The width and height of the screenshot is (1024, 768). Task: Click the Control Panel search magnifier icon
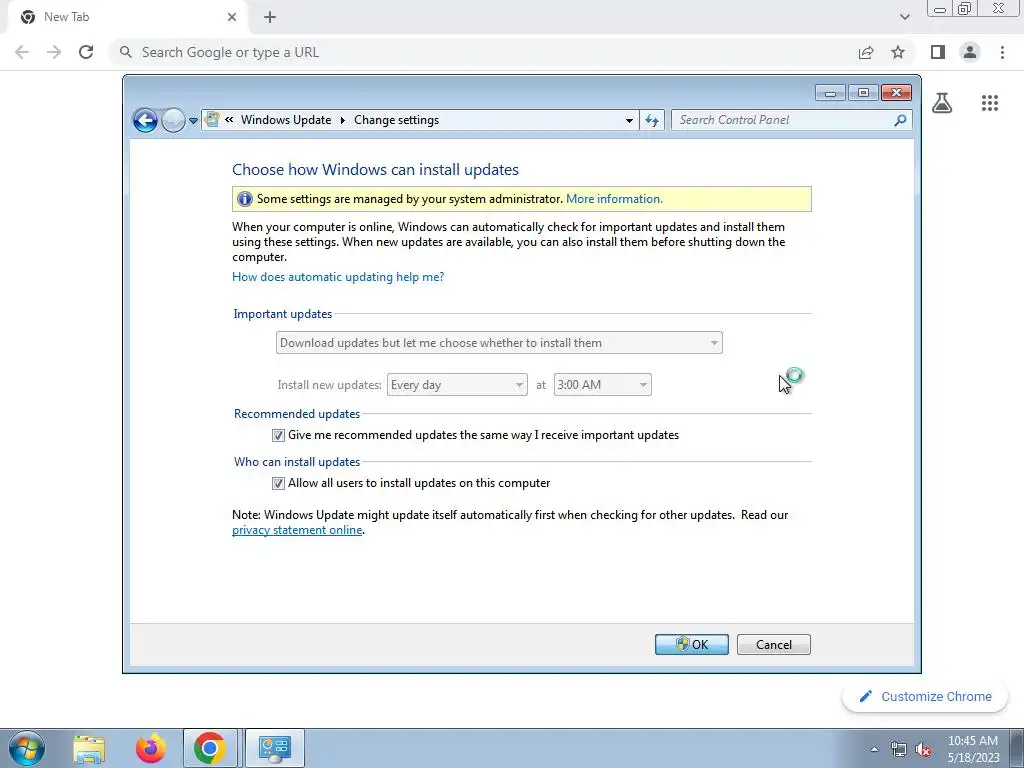coord(901,120)
